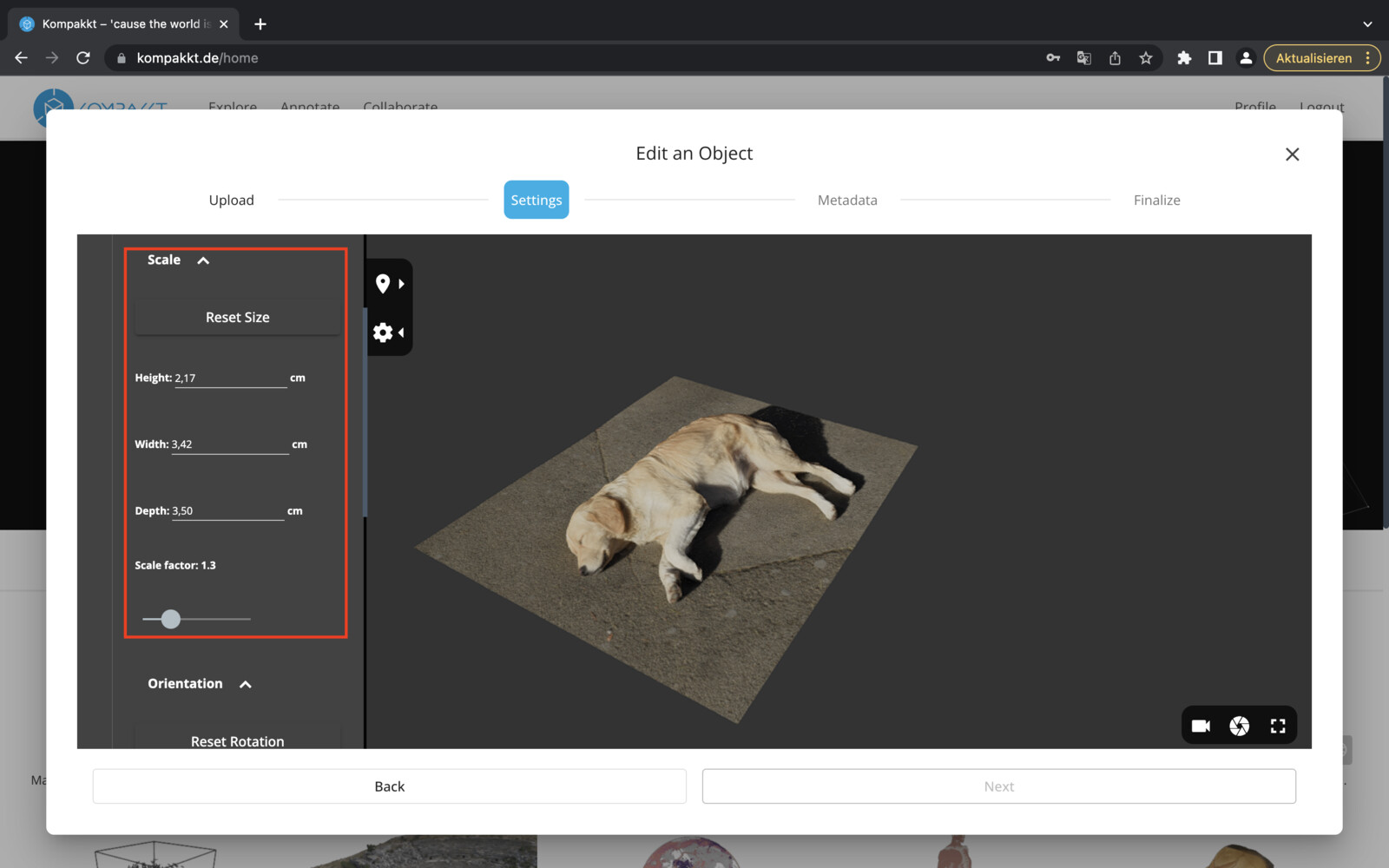
Task: Click the browser address bar
Action: coord(573,58)
